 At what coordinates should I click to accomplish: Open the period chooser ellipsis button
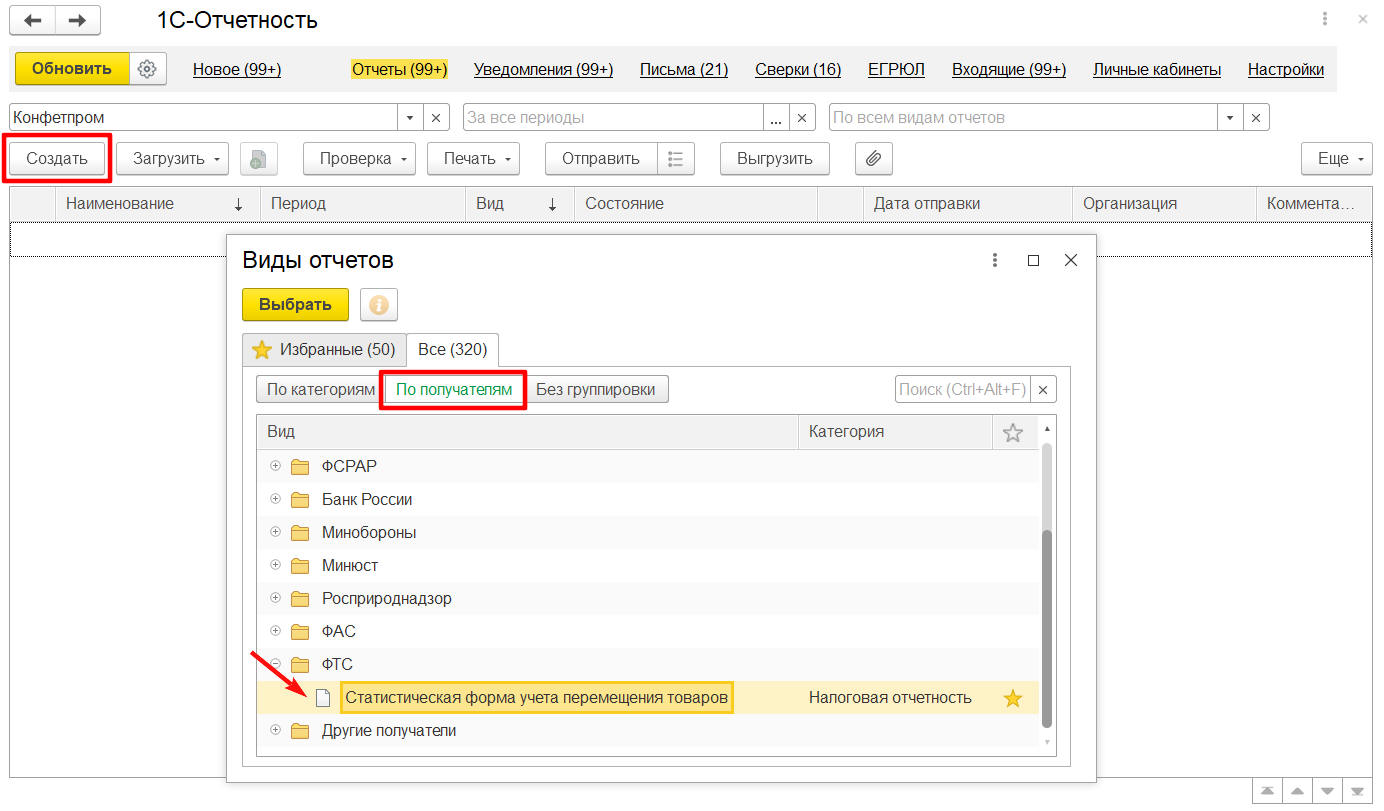777,117
